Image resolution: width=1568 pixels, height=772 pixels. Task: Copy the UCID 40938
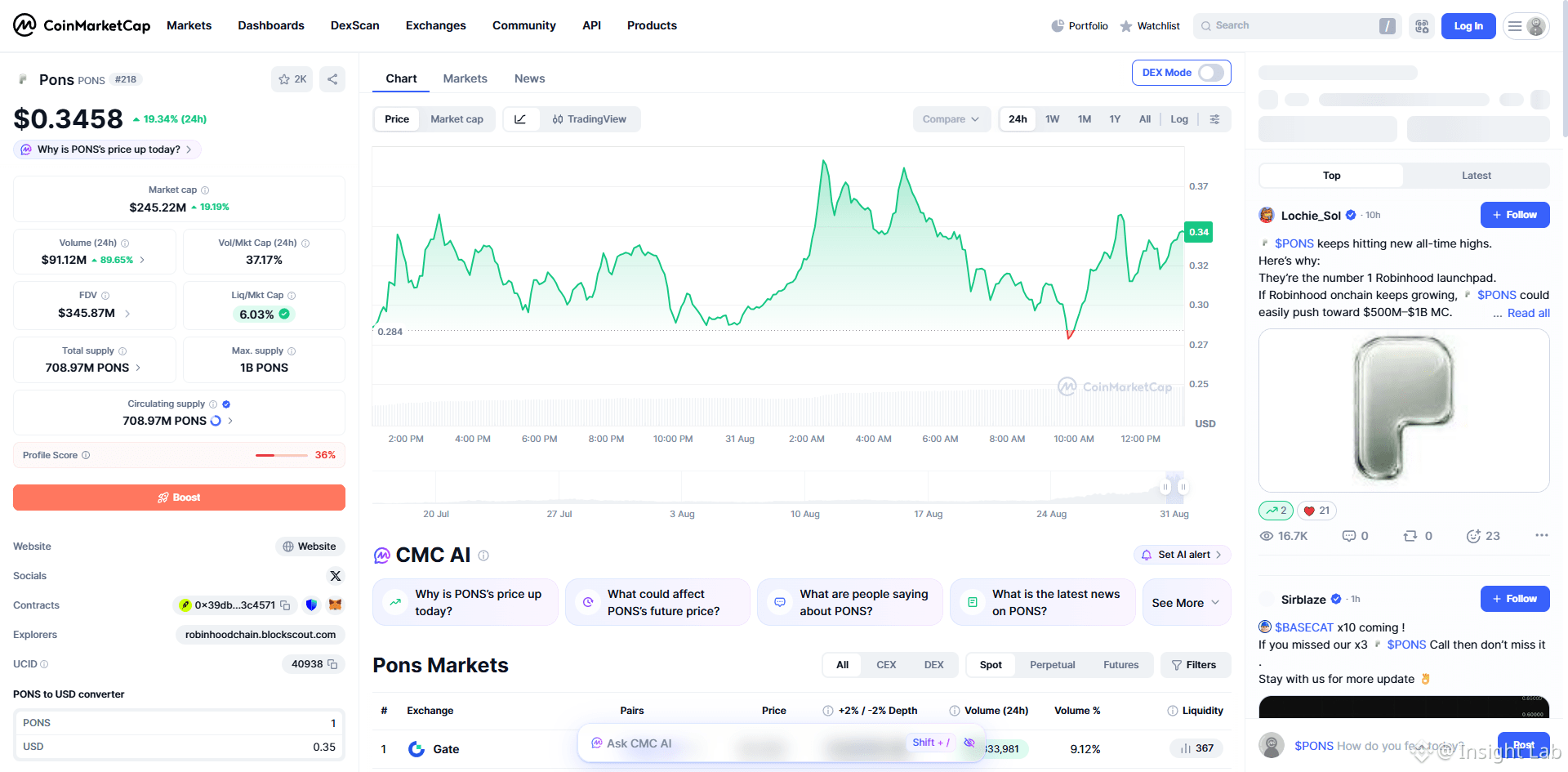click(332, 664)
